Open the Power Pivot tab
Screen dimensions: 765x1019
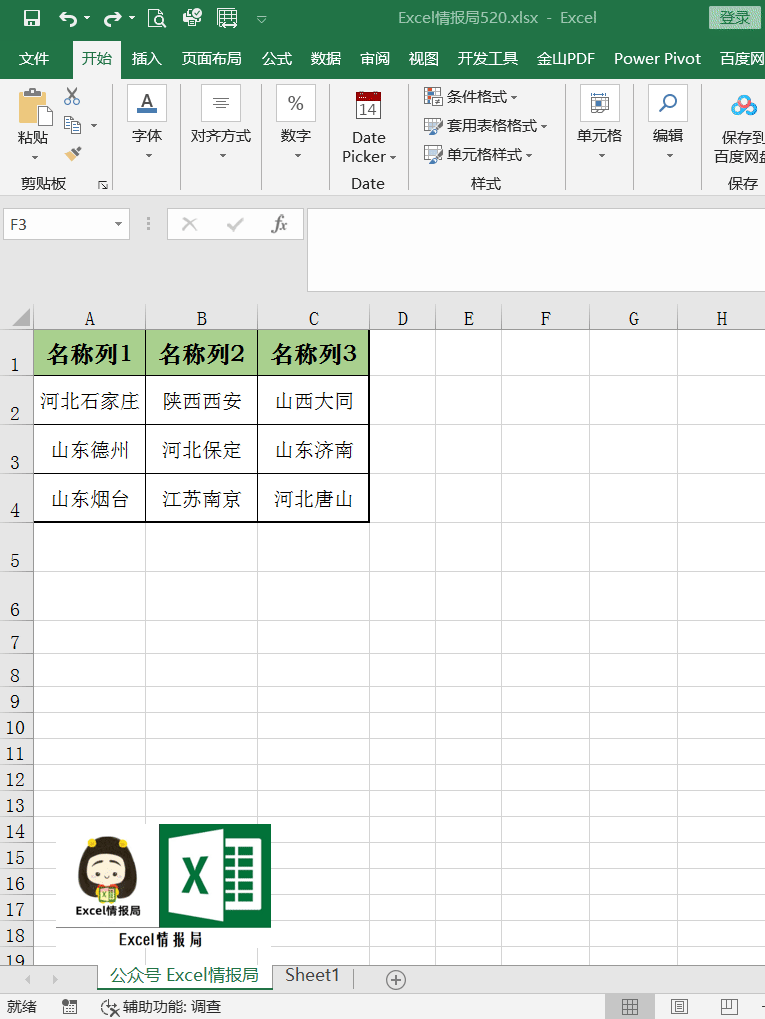(x=657, y=59)
